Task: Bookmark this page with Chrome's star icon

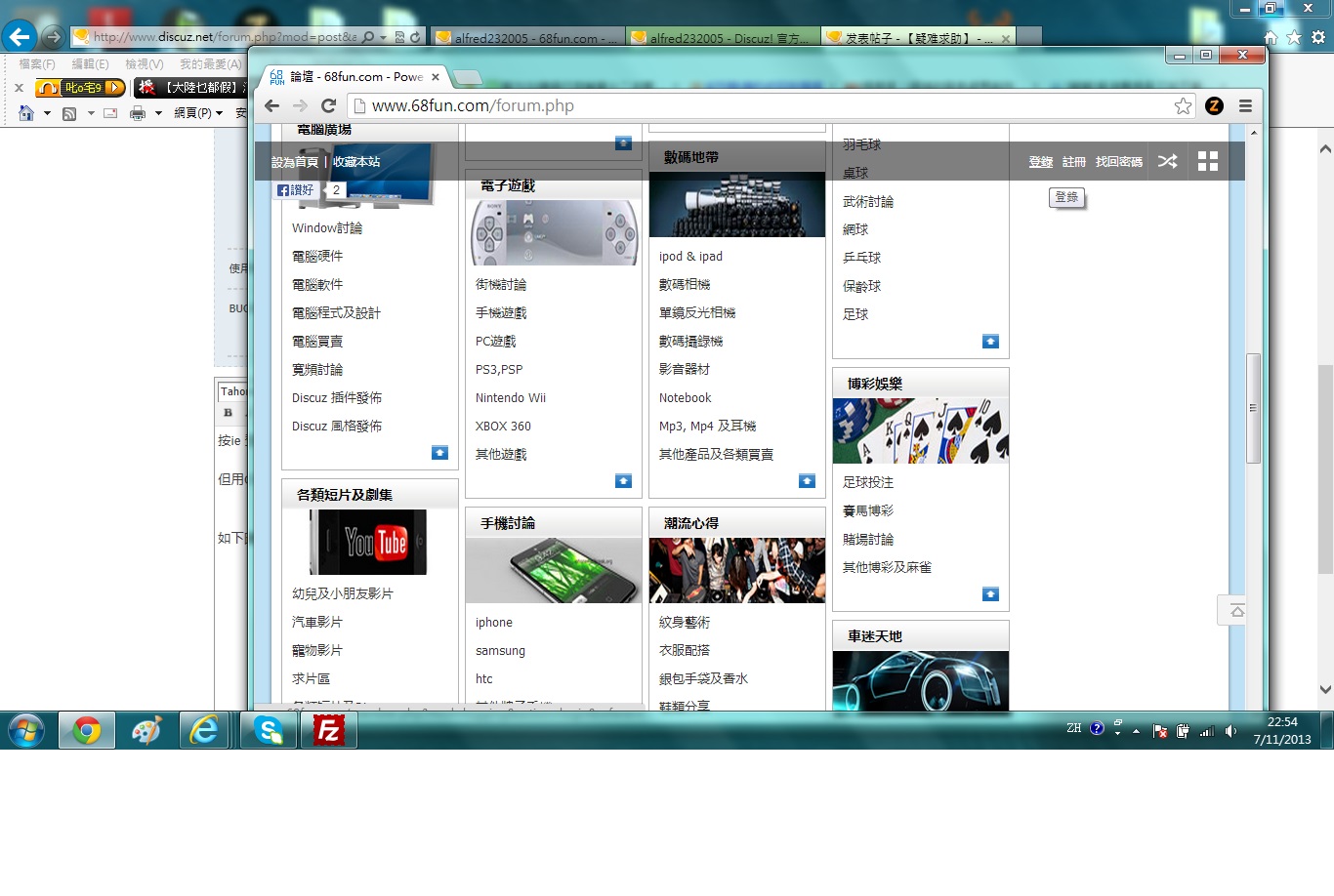Action: coord(1183,105)
